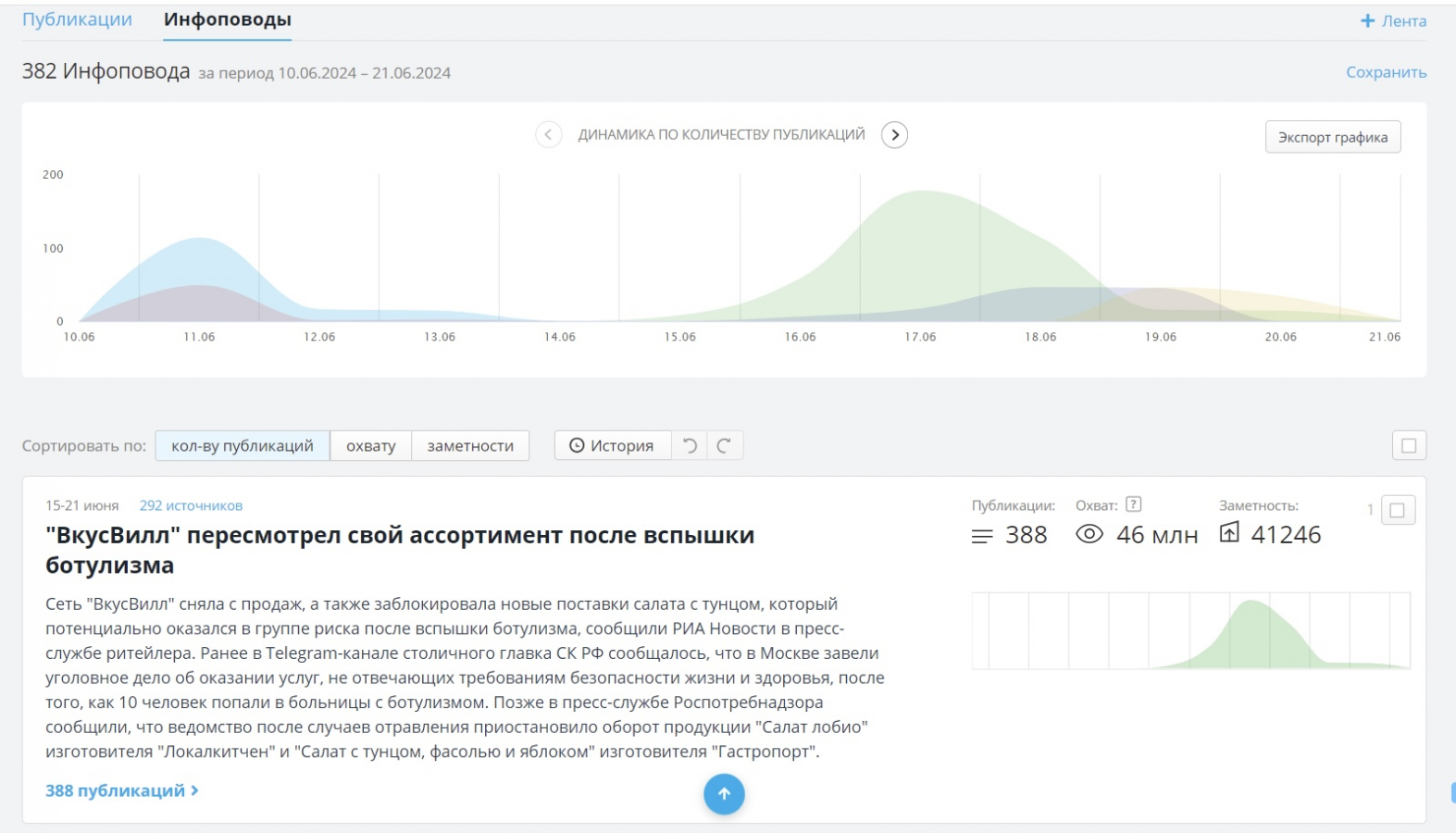
Task: Show next chart with the right arrow
Action: [894, 135]
